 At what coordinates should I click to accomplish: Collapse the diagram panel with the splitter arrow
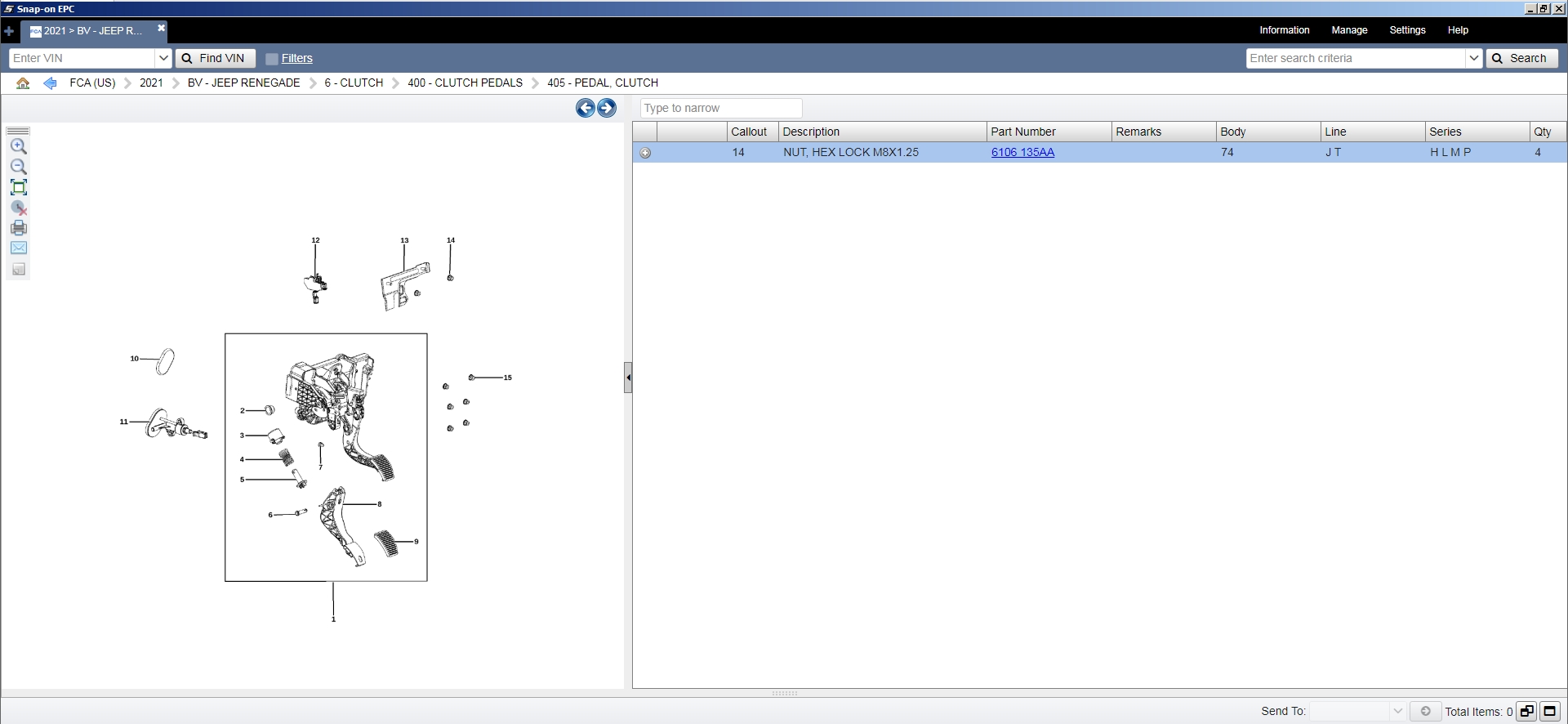[x=628, y=378]
